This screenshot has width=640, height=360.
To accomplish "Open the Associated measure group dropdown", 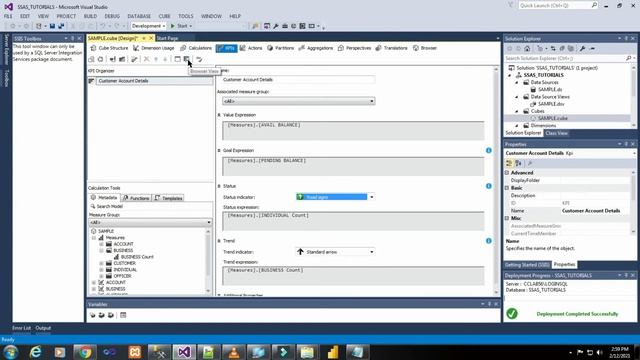I will pyautogui.click(x=371, y=101).
